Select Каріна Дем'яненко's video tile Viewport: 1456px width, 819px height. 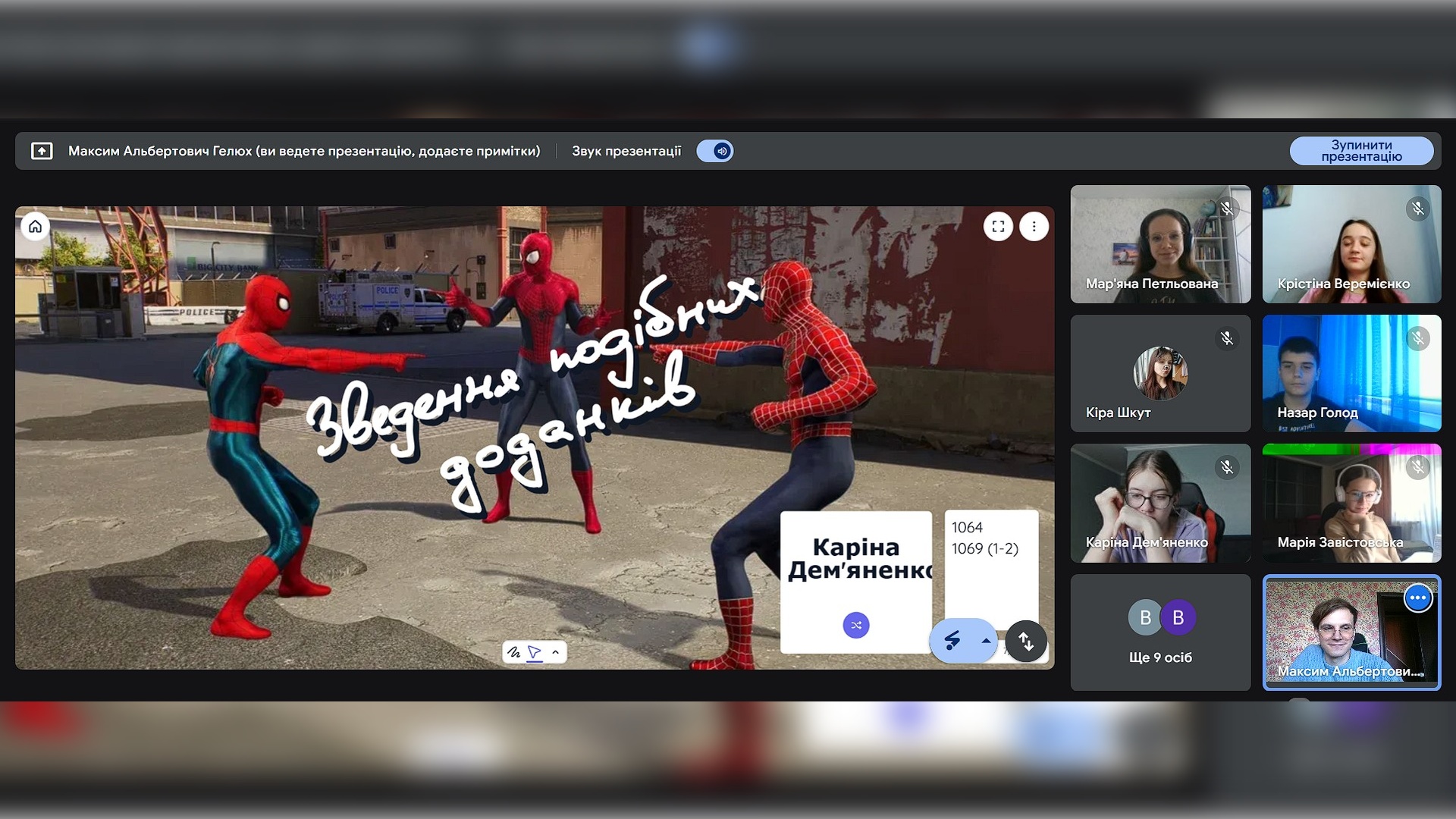tap(1160, 503)
